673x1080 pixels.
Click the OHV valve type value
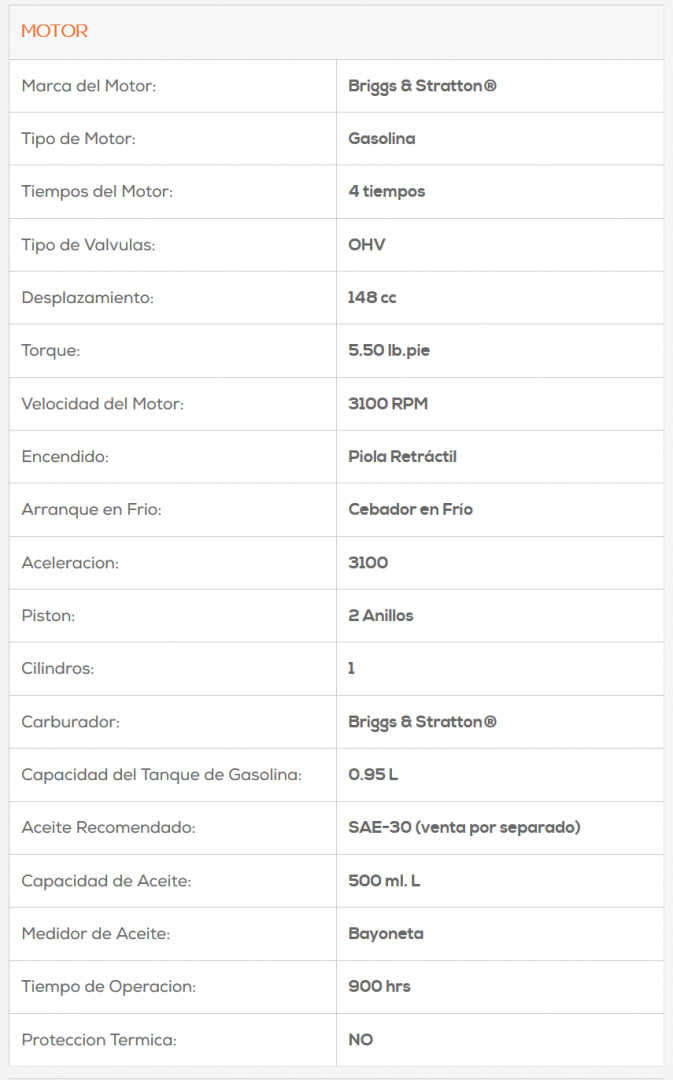[367, 245]
